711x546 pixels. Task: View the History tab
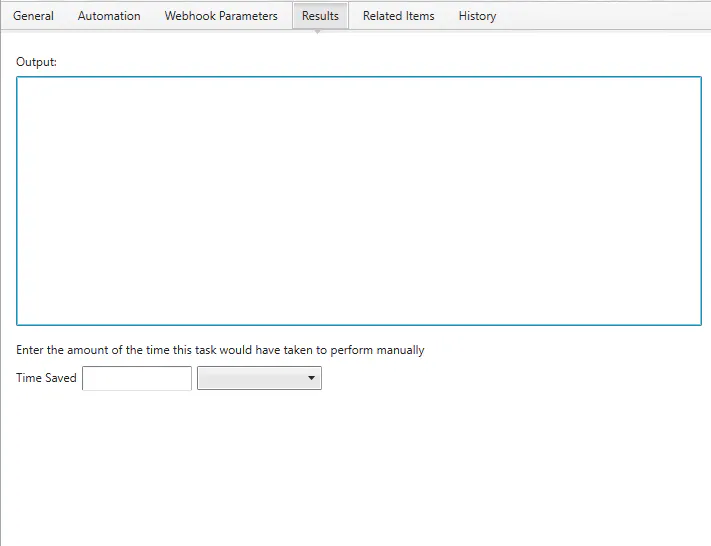pyautogui.click(x=477, y=16)
